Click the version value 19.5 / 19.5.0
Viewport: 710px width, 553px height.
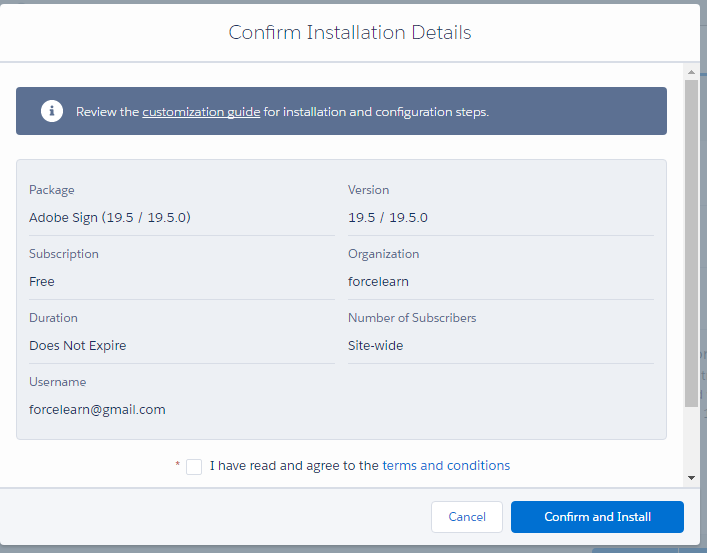(388, 217)
